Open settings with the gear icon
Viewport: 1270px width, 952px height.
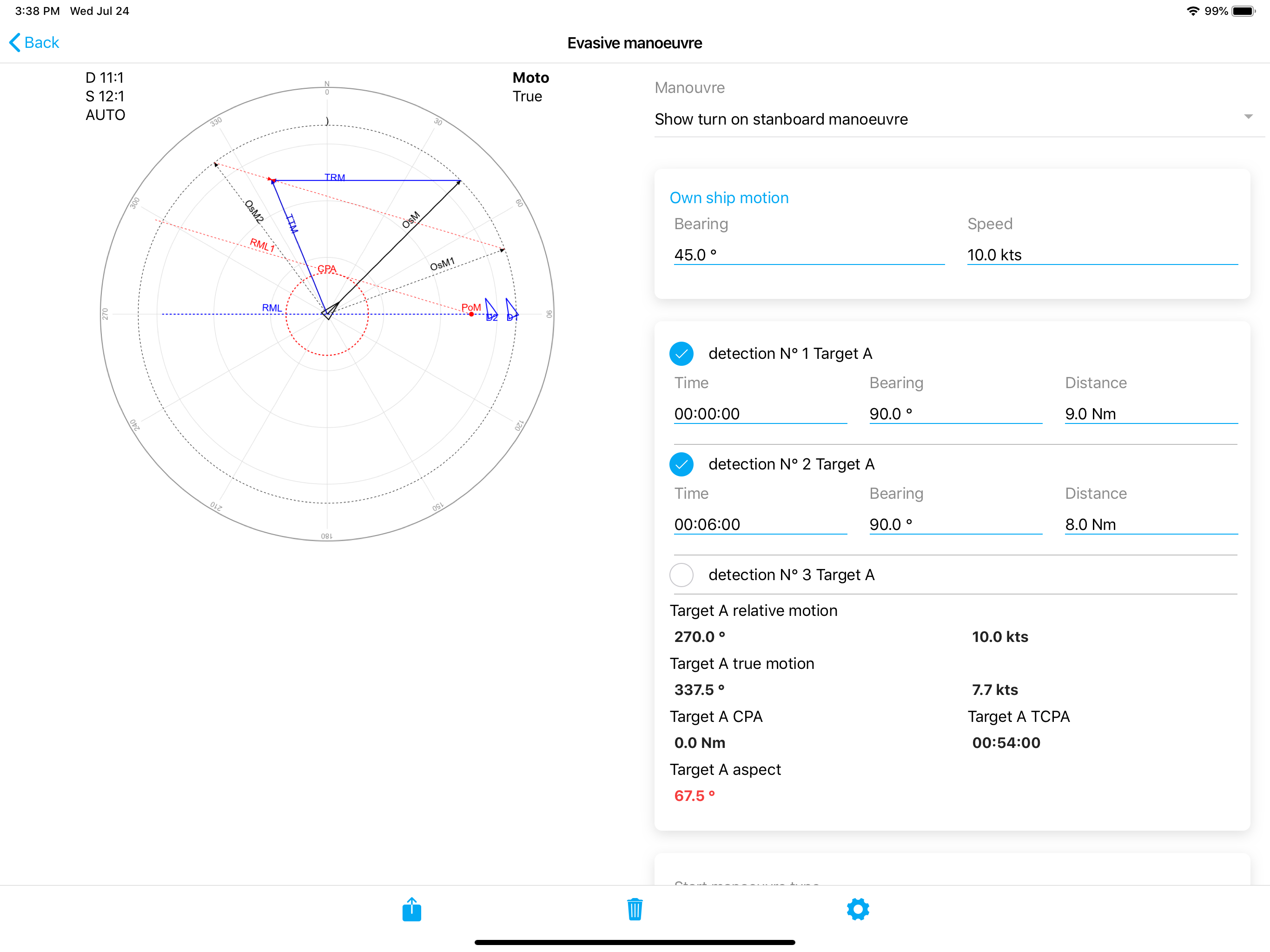(858, 910)
